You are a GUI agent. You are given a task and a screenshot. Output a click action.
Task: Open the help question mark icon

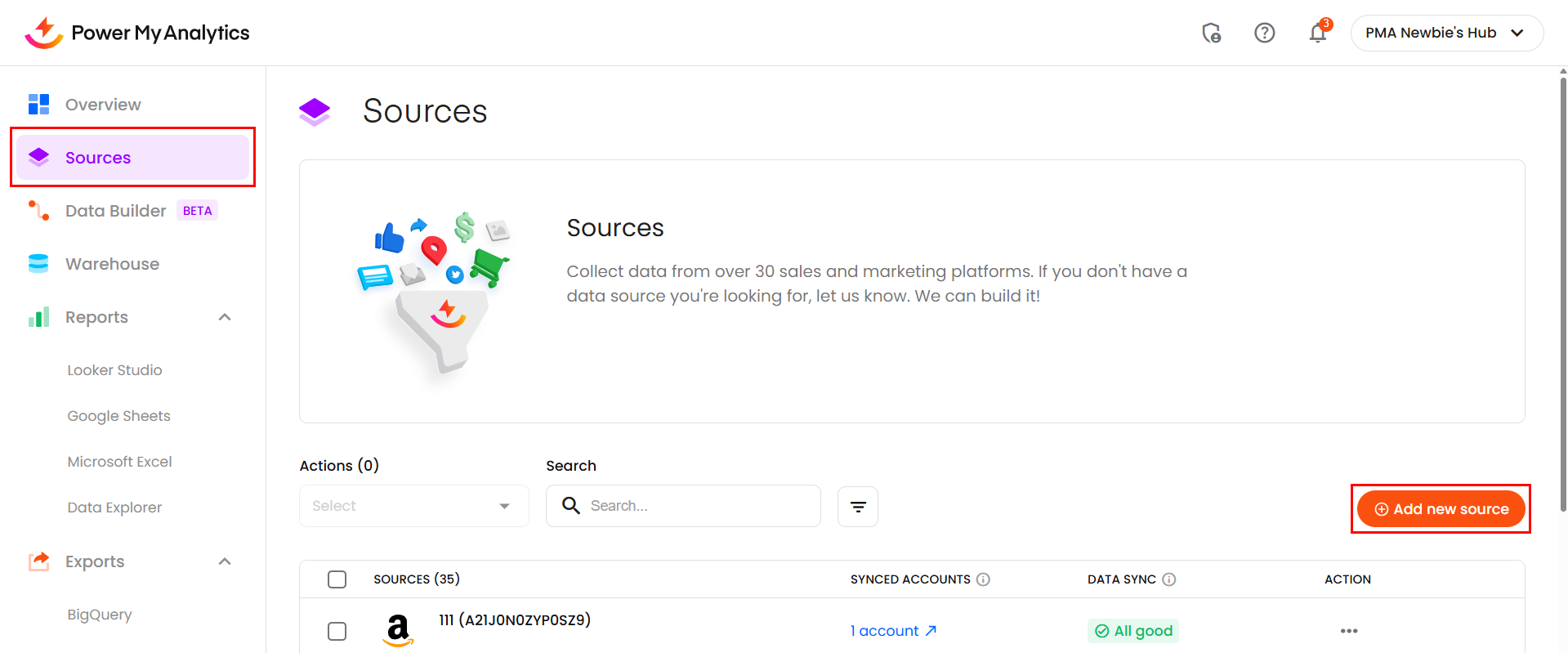(x=1264, y=33)
